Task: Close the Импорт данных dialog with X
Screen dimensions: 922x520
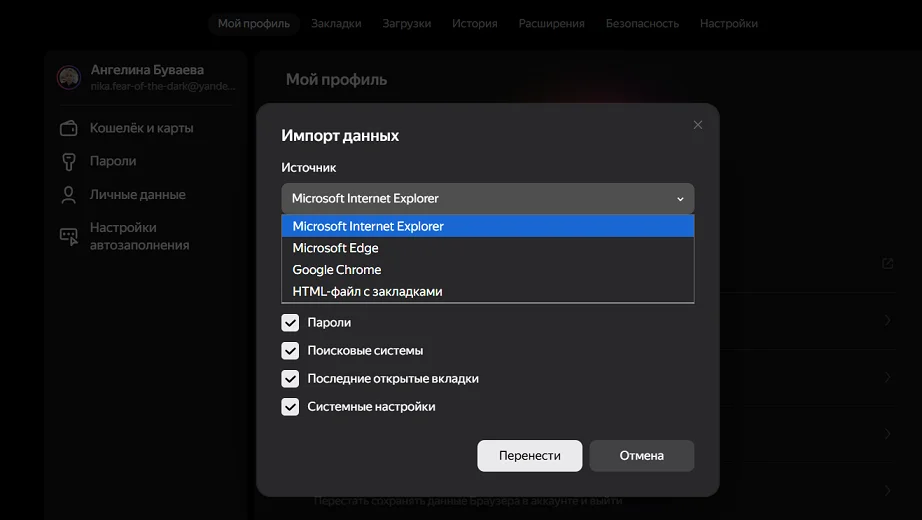Action: coord(697,125)
